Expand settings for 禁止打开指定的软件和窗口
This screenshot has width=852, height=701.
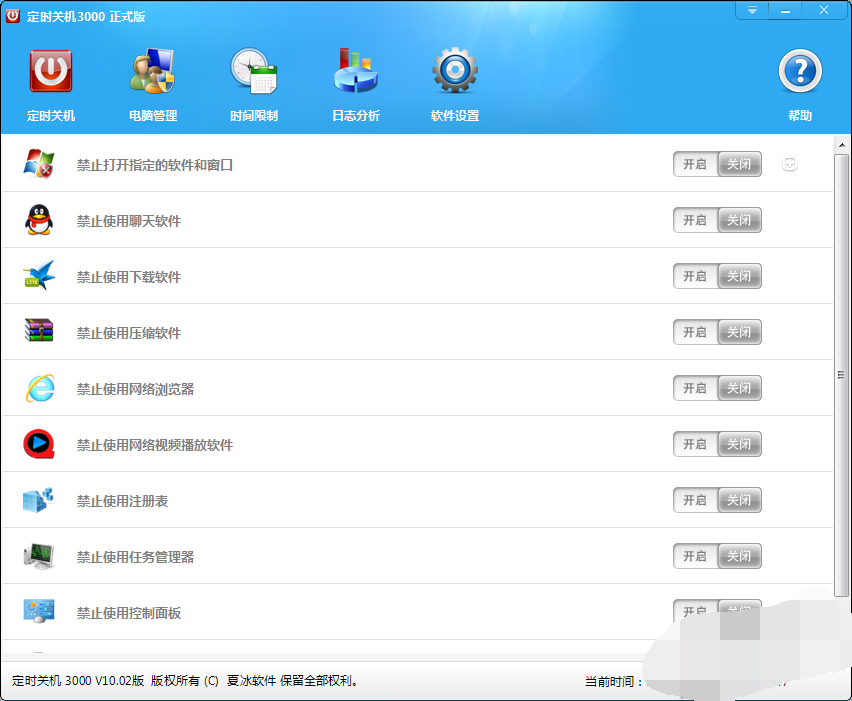tap(790, 164)
